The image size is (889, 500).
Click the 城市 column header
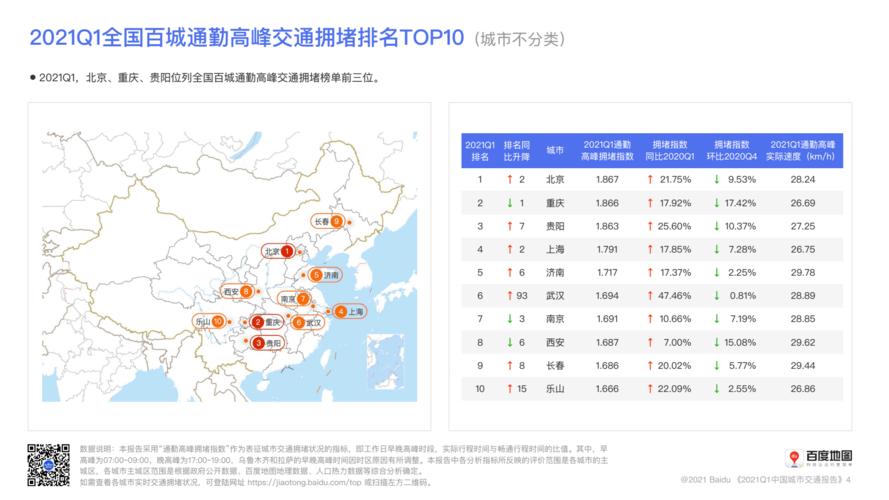click(555, 150)
